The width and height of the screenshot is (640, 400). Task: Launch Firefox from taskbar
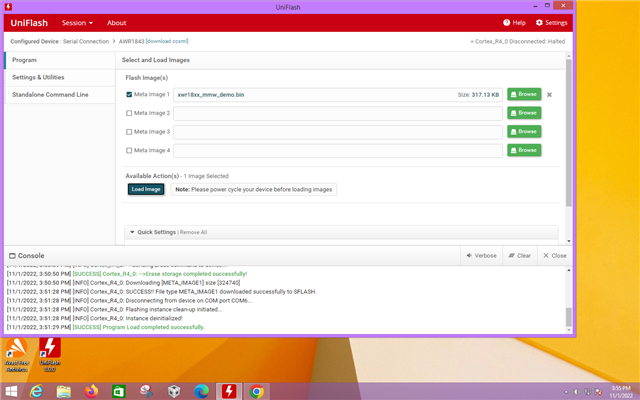pyautogui.click(x=91, y=391)
